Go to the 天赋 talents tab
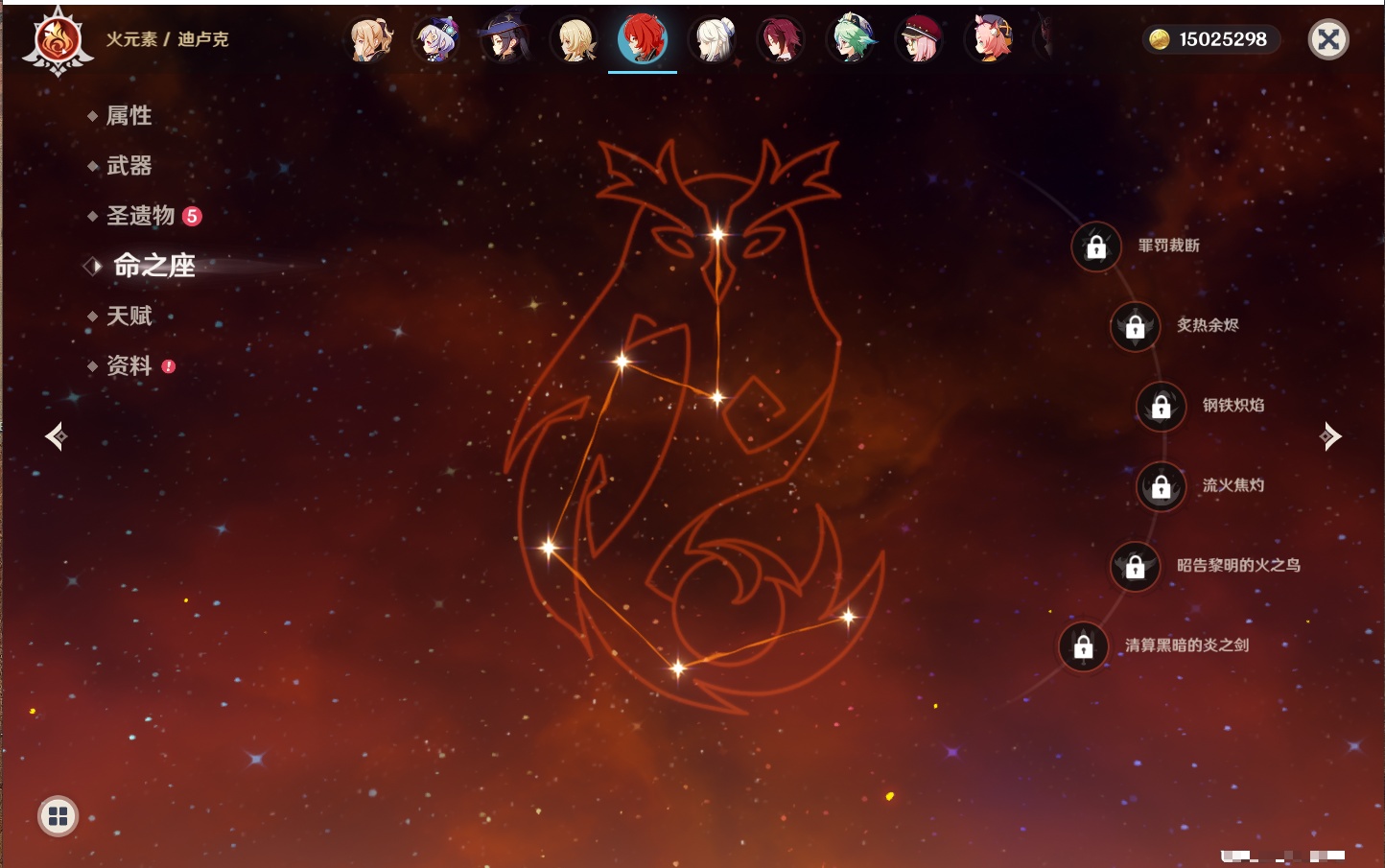This screenshot has height=868, width=1385. pos(129,316)
